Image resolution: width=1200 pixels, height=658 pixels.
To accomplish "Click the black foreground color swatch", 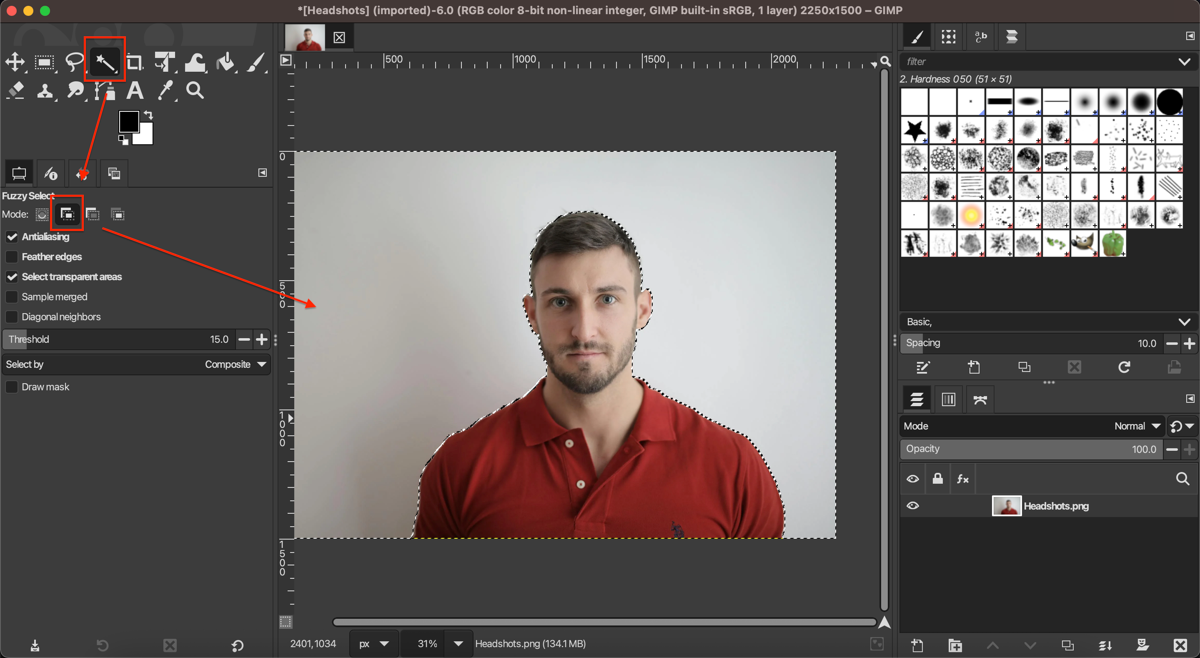I will 128,122.
